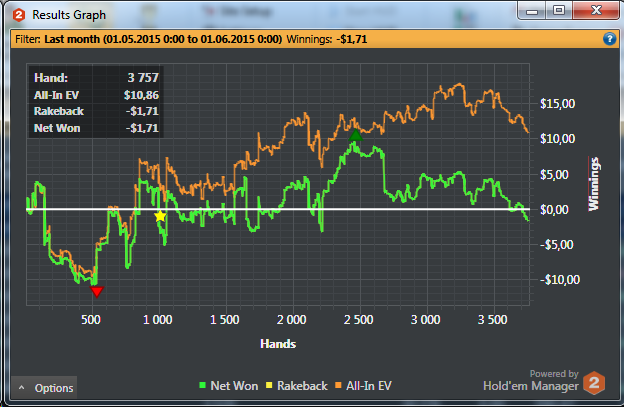Click the 3 500 hands axis label
This screenshot has height=407, width=624.
pyautogui.click(x=492, y=319)
